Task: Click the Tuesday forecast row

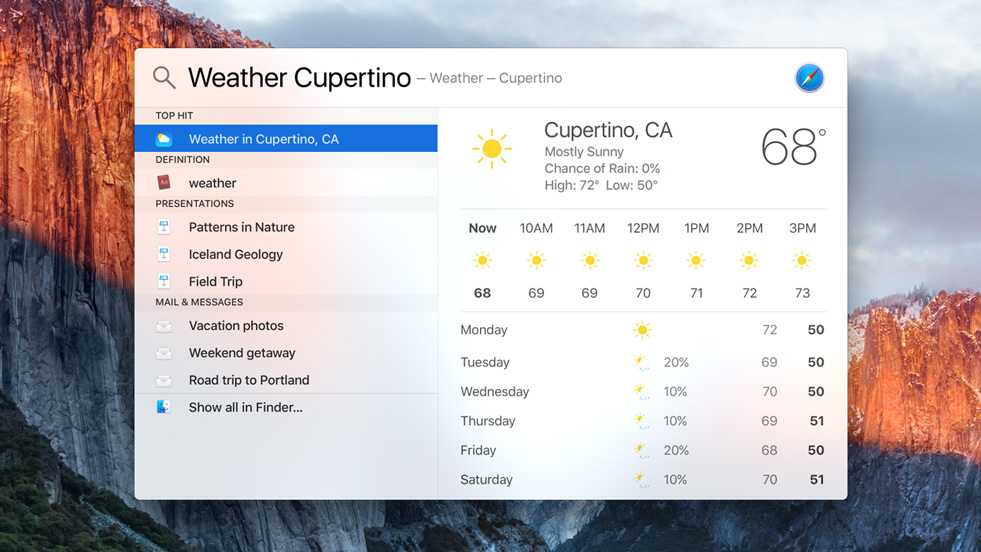Action: click(642, 362)
